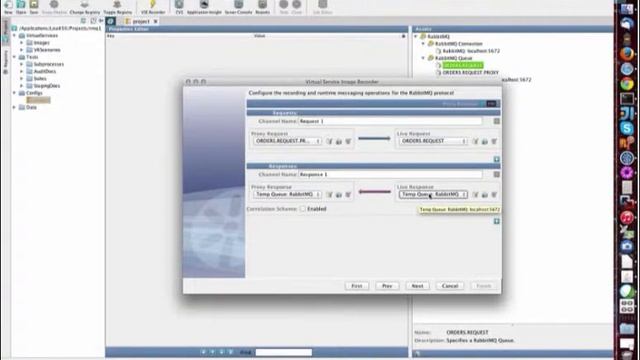Close the project tab with its x
The width and height of the screenshot is (640, 360).
pos(156,21)
